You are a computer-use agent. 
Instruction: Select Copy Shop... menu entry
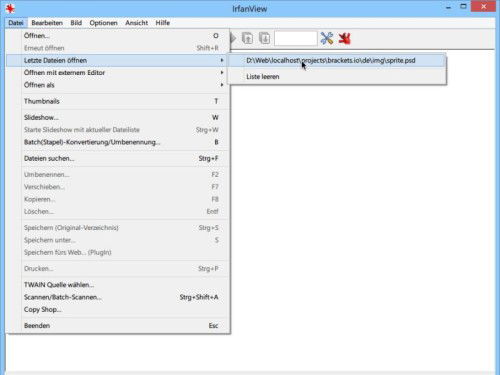pos(118,309)
